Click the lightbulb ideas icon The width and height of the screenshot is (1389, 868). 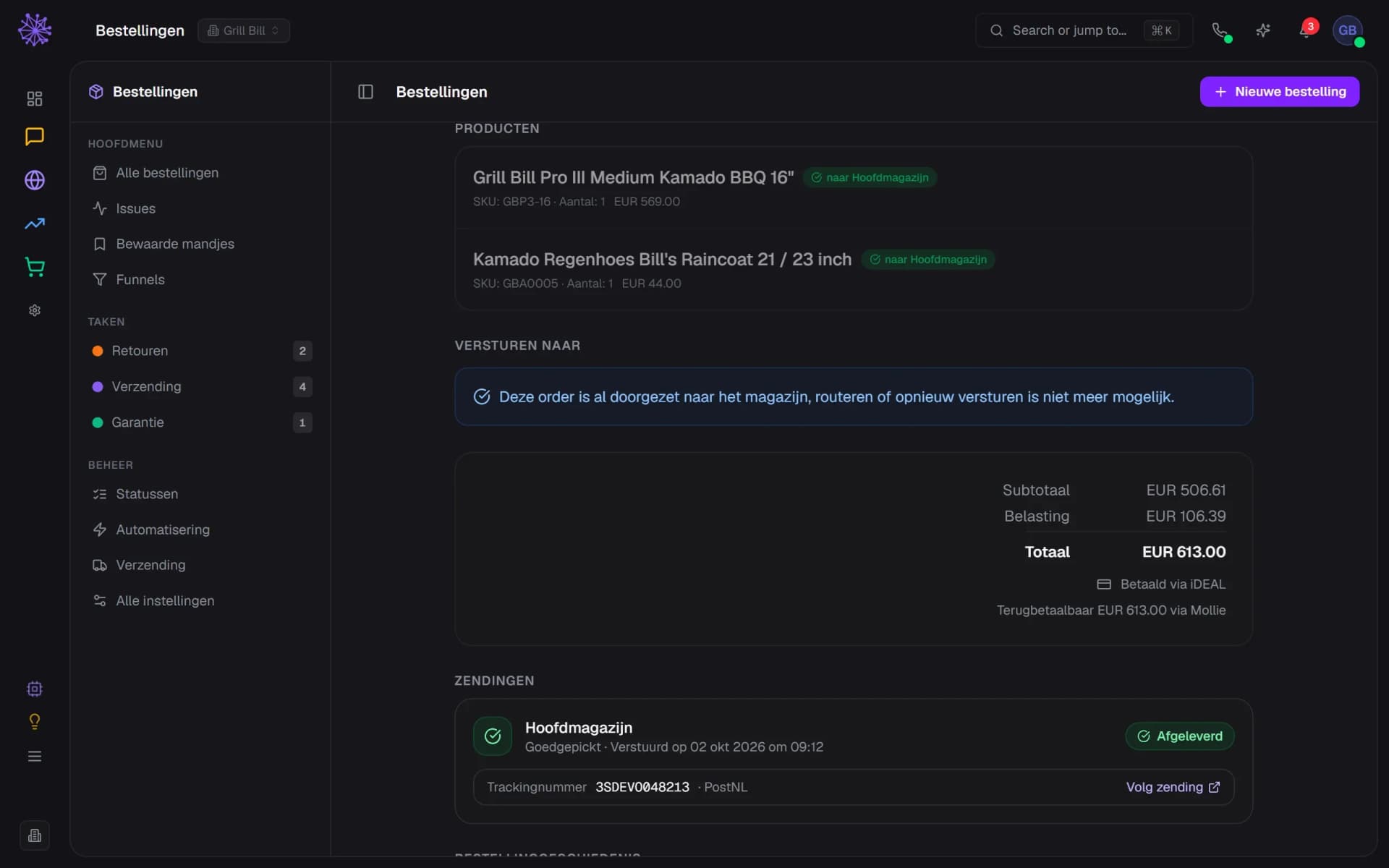(35, 722)
